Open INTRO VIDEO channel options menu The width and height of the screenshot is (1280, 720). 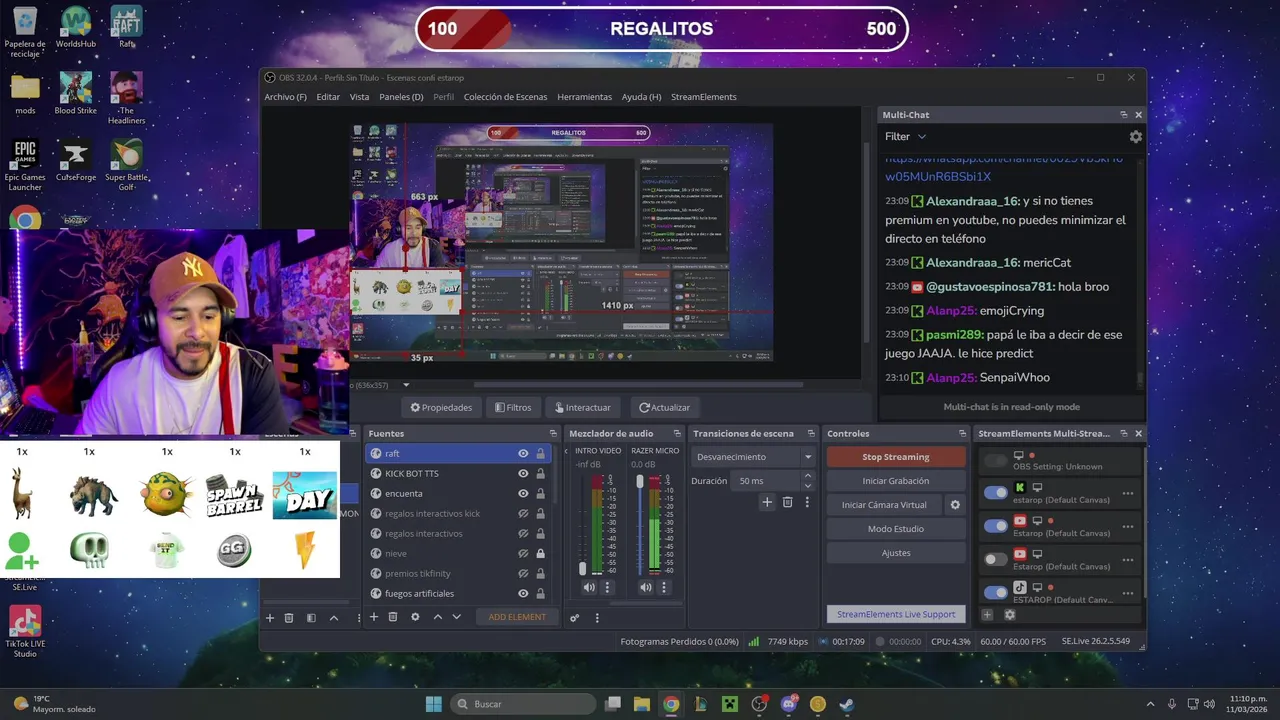click(x=607, y=587)
